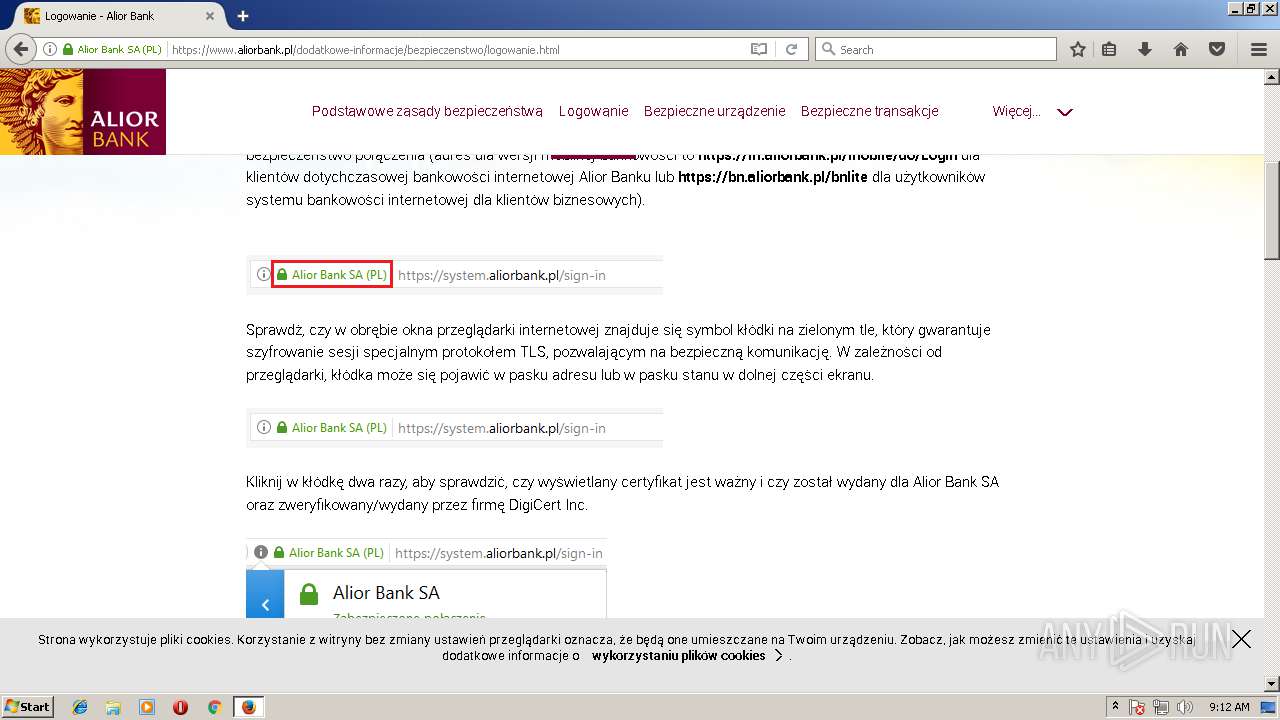This screenshot has height=720, width=1280.
Task: Go back using the browser back arrow
Action: pos(20,49)
